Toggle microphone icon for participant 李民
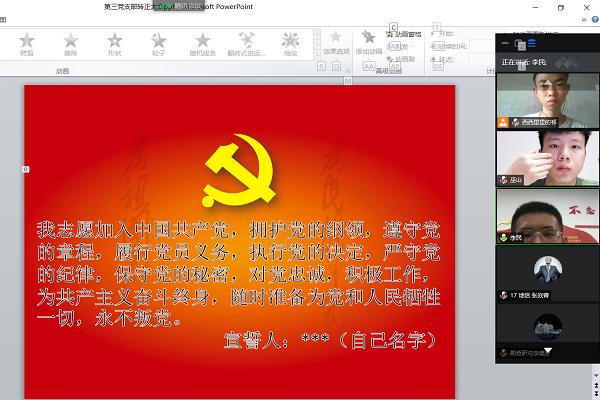600x400 pixels. coord(504,239)
